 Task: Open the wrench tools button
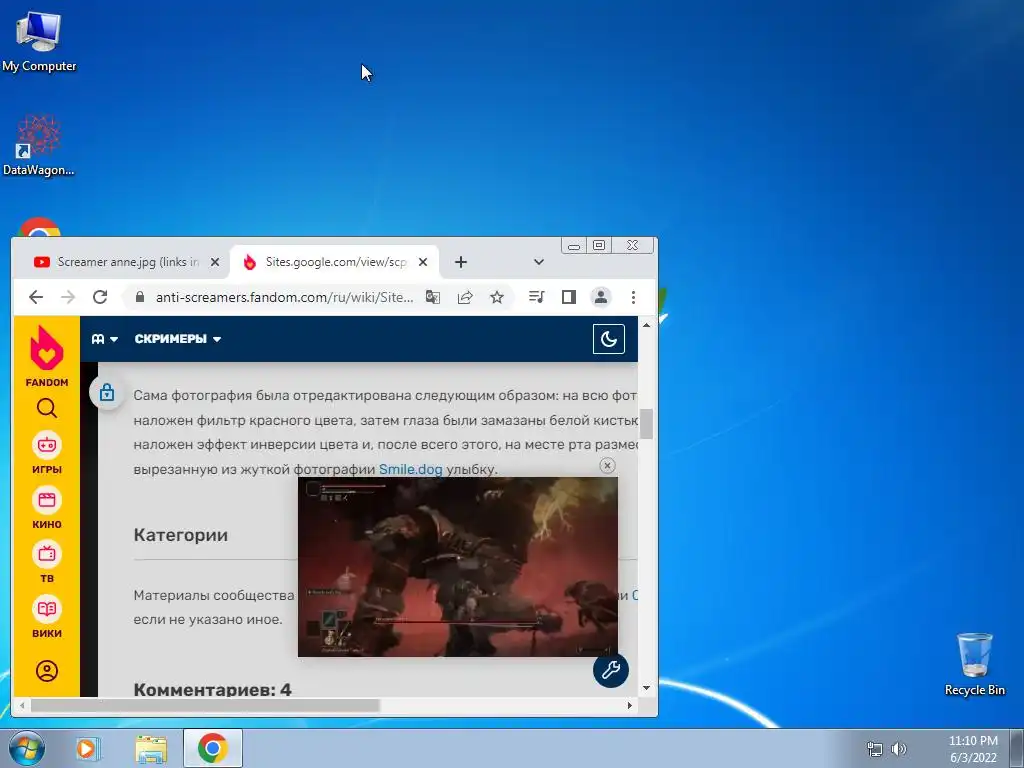pyautogui.click(x=611, y=670)
